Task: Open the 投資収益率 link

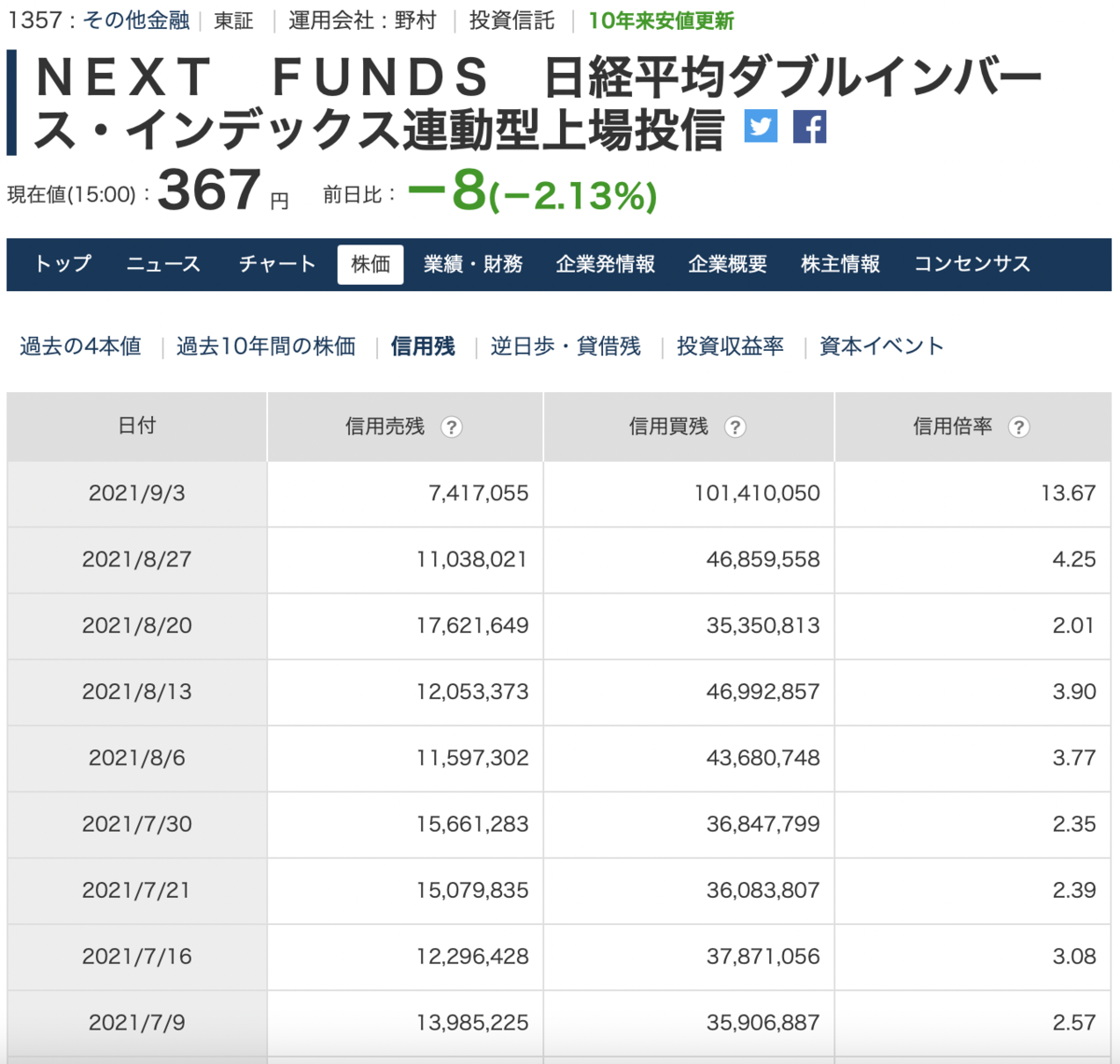Action: tap(730, 346)
